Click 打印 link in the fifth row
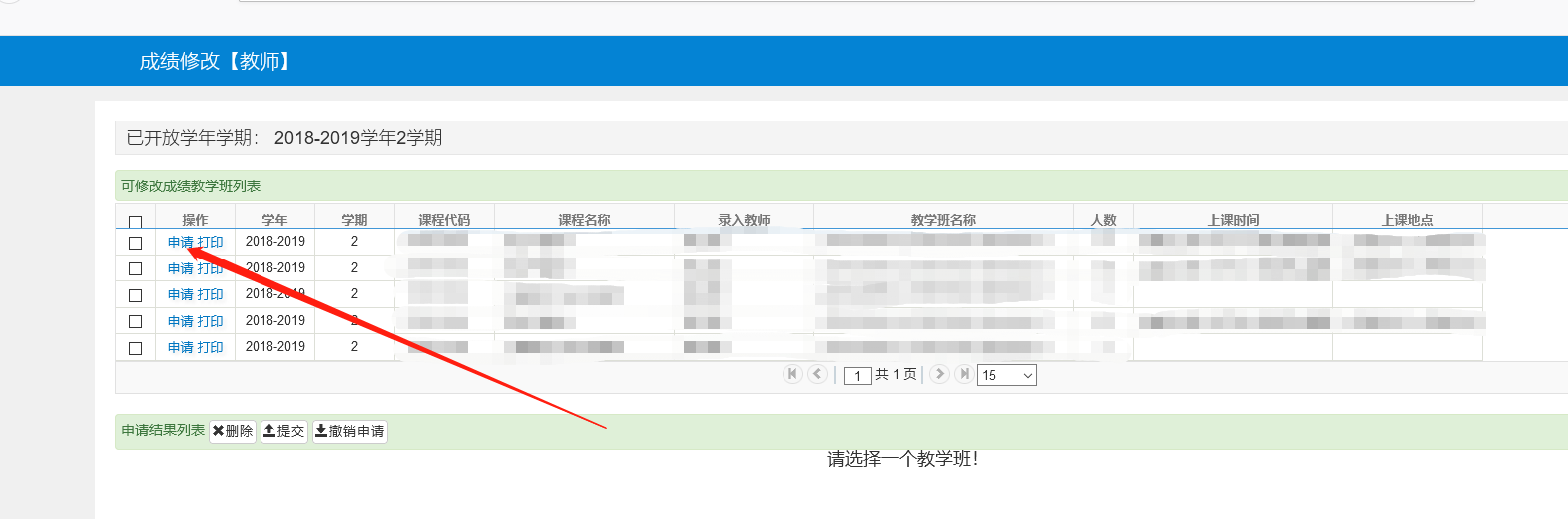Screen dimensions: 1568x519 pyautogui.click(x=210, y=347)
